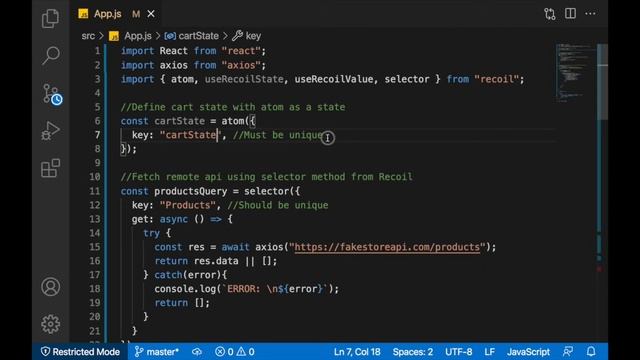Screen dimensions: 640x360
Task: Click Spaces: 2 indentation selector
Action: pyautogui.click(x=413, y=351)
